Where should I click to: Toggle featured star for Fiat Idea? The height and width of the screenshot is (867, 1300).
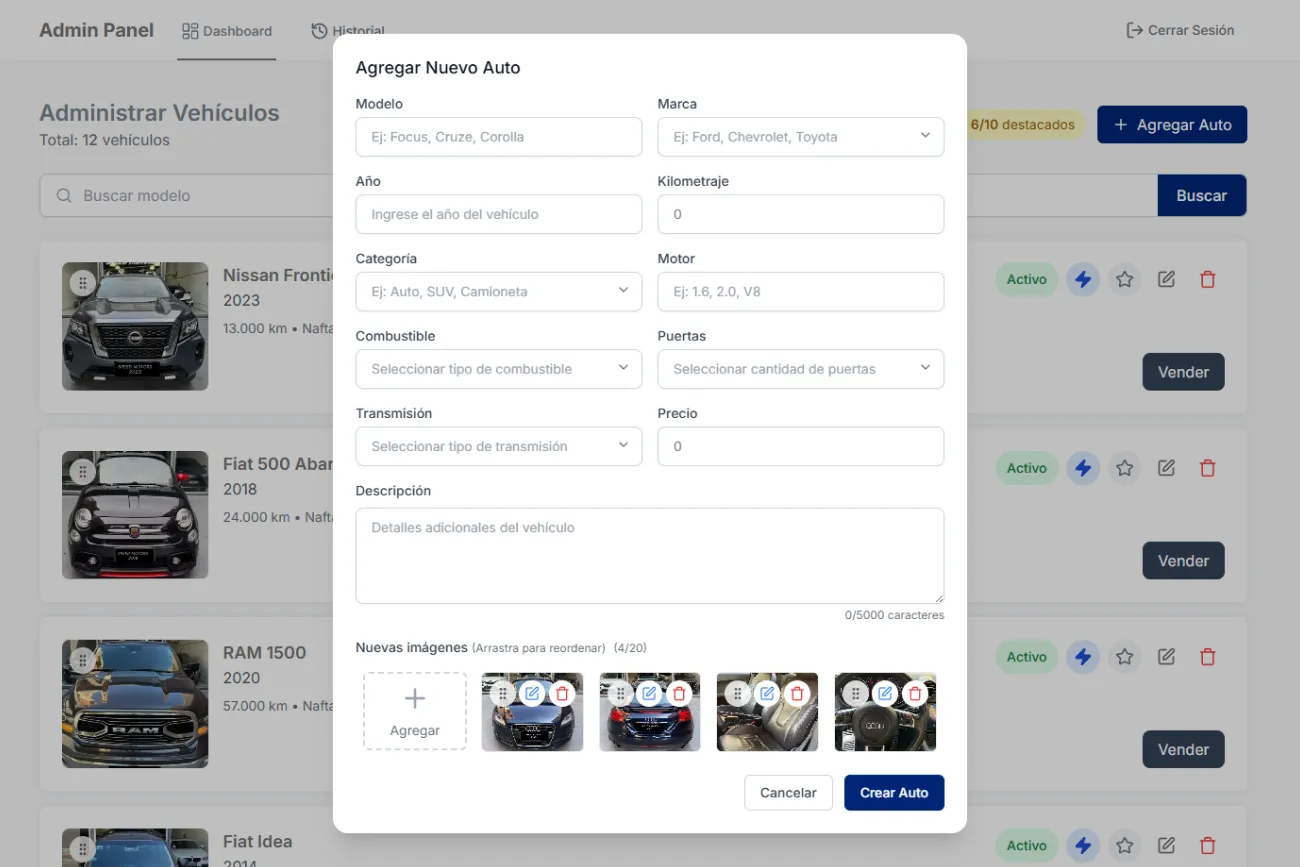pyautogui.click(x=1124, y=846)
